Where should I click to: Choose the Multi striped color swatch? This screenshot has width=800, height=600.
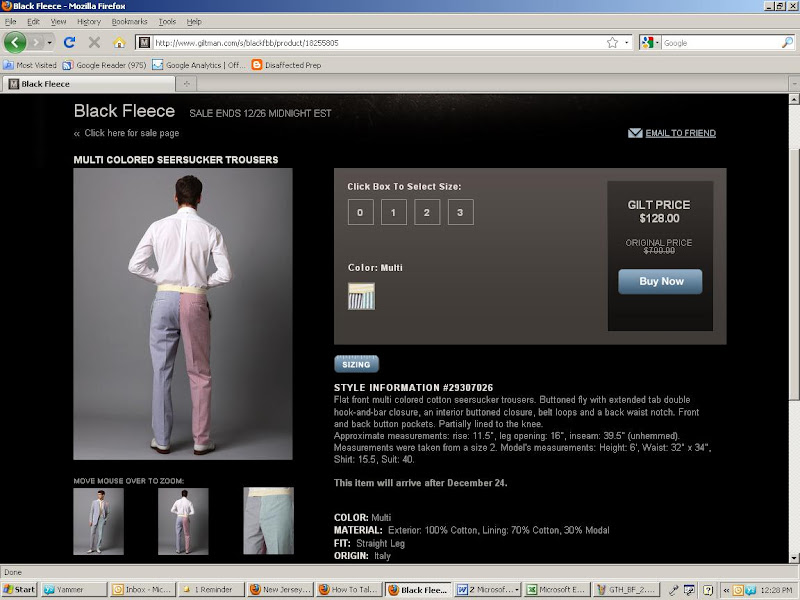coord(361,296)
